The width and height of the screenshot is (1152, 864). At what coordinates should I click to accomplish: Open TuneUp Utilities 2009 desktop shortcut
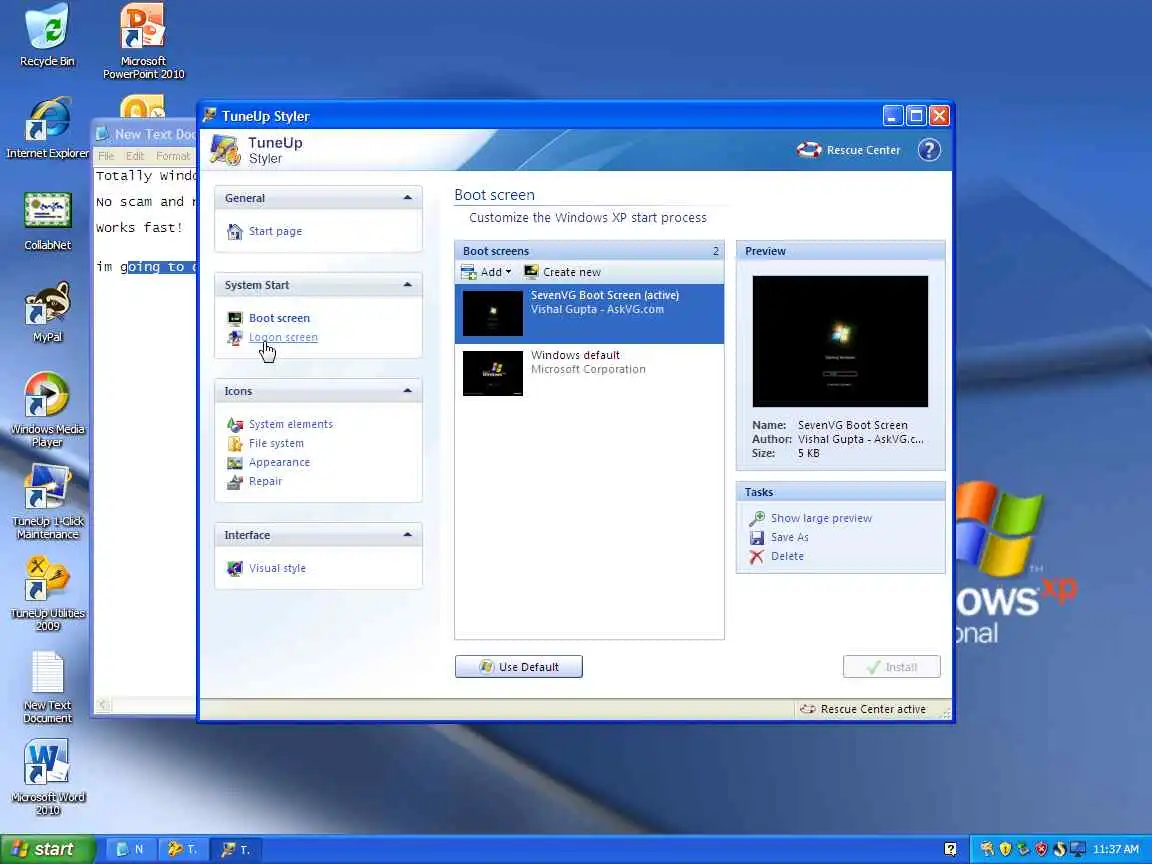(x=47, y=593)
